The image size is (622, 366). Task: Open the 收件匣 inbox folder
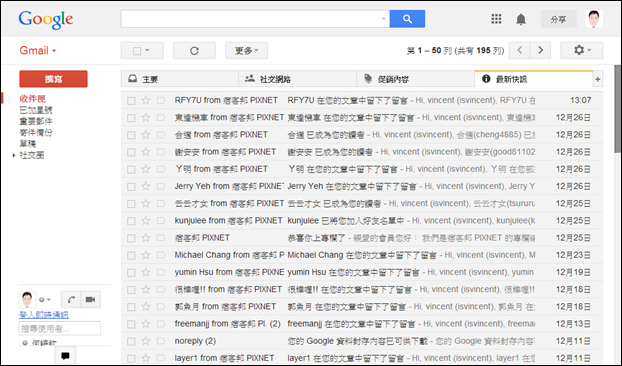point(33,99)
